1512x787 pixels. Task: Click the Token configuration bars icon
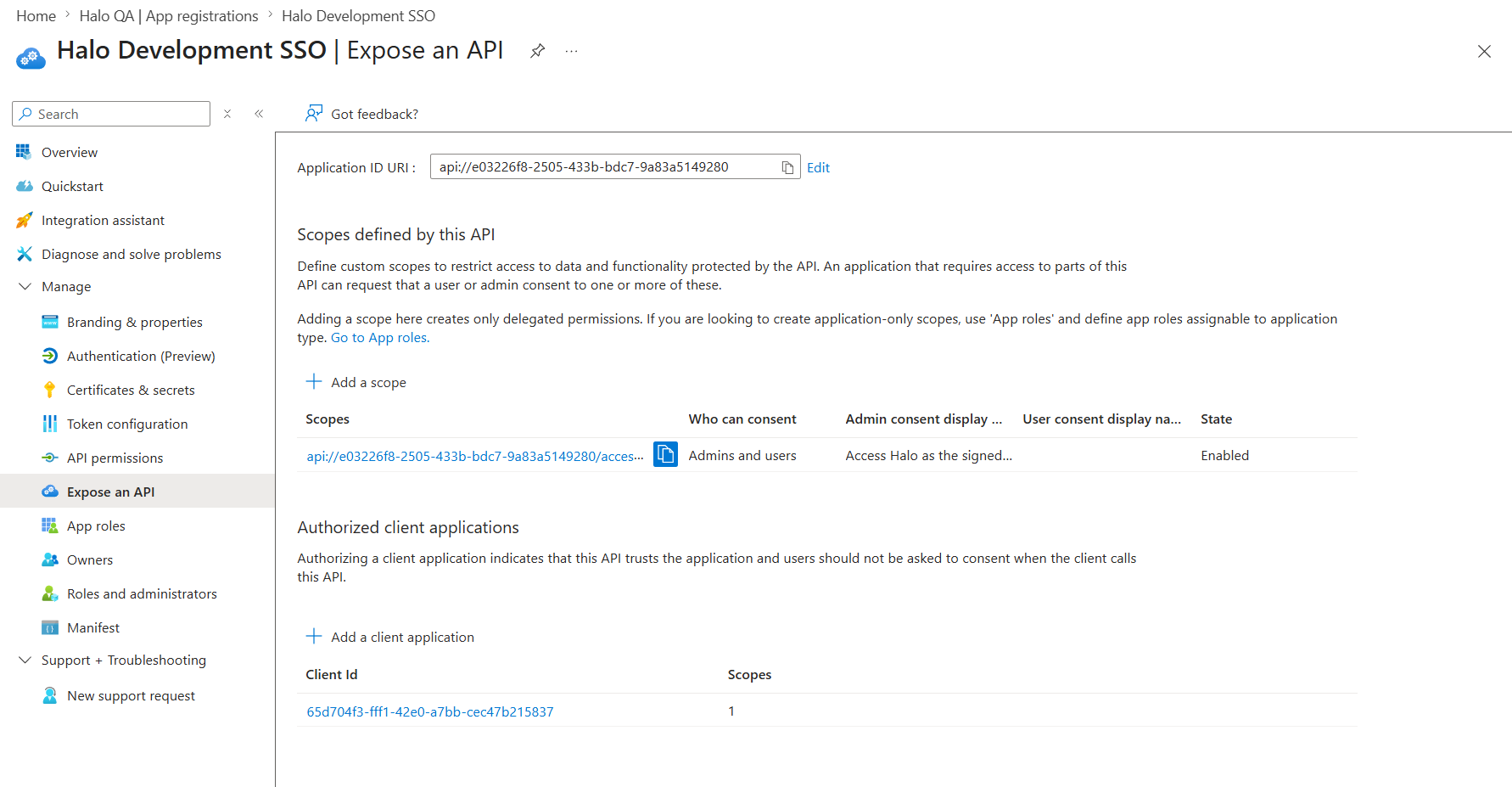point(50,424)
